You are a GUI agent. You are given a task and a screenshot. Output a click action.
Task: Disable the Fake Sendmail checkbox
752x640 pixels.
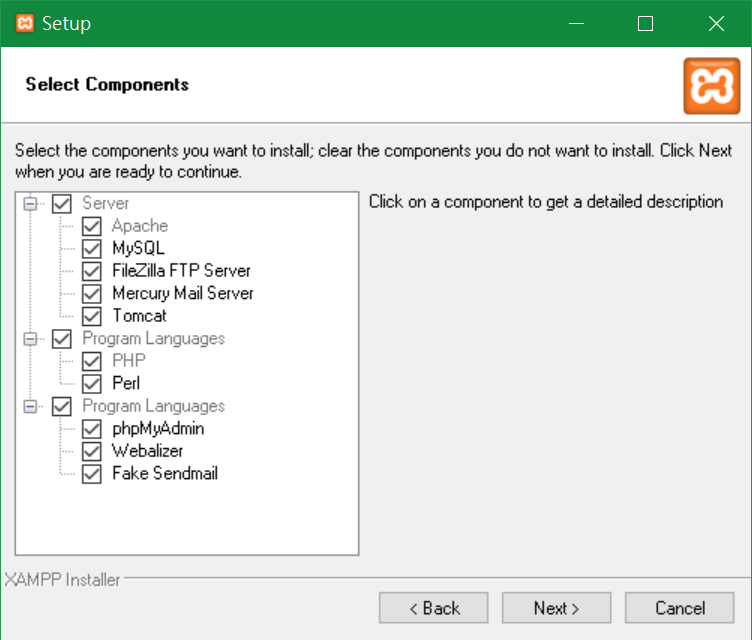[x=92, y=474]
